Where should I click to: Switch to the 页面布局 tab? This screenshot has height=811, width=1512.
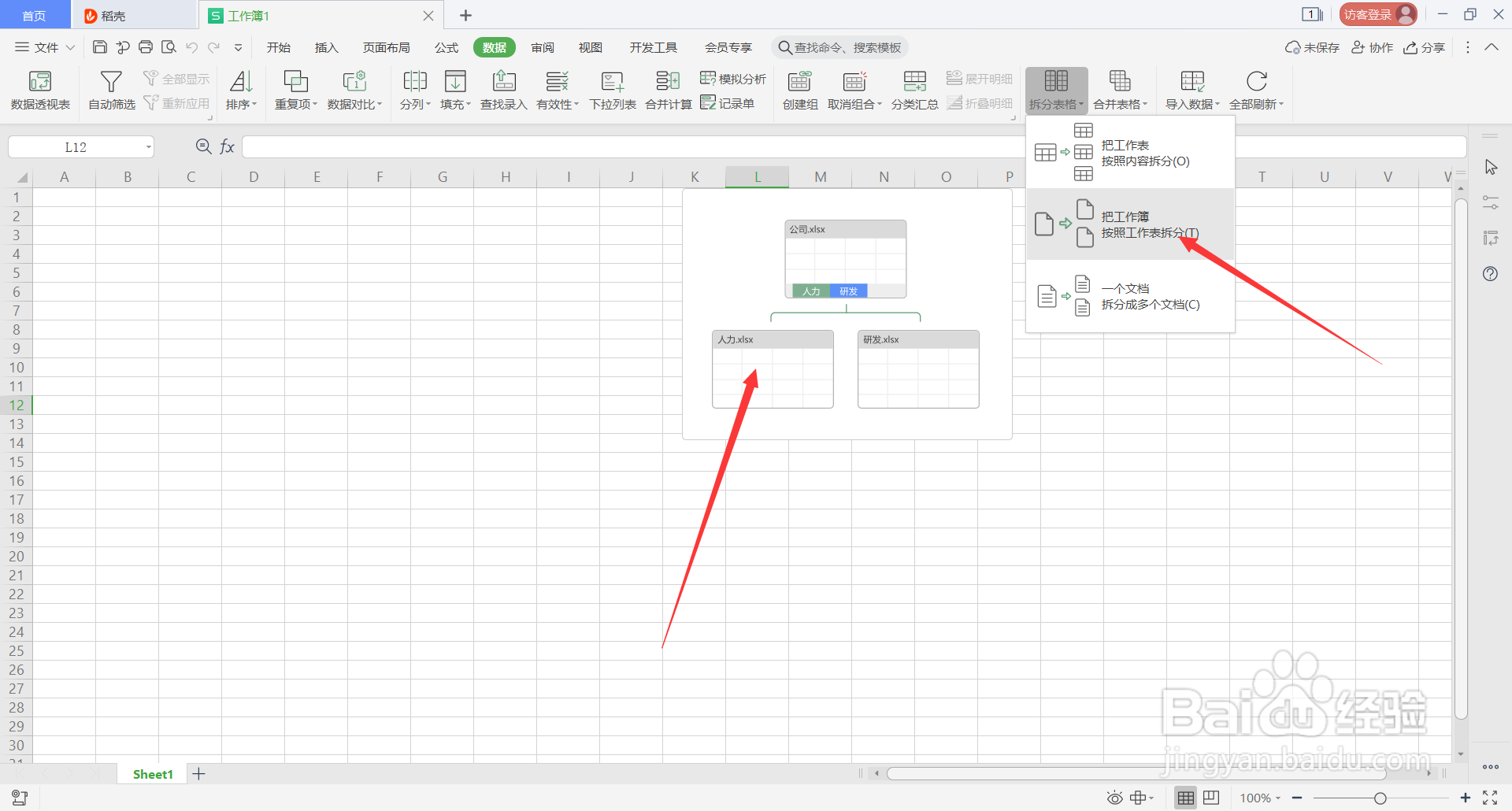[386, 47]
